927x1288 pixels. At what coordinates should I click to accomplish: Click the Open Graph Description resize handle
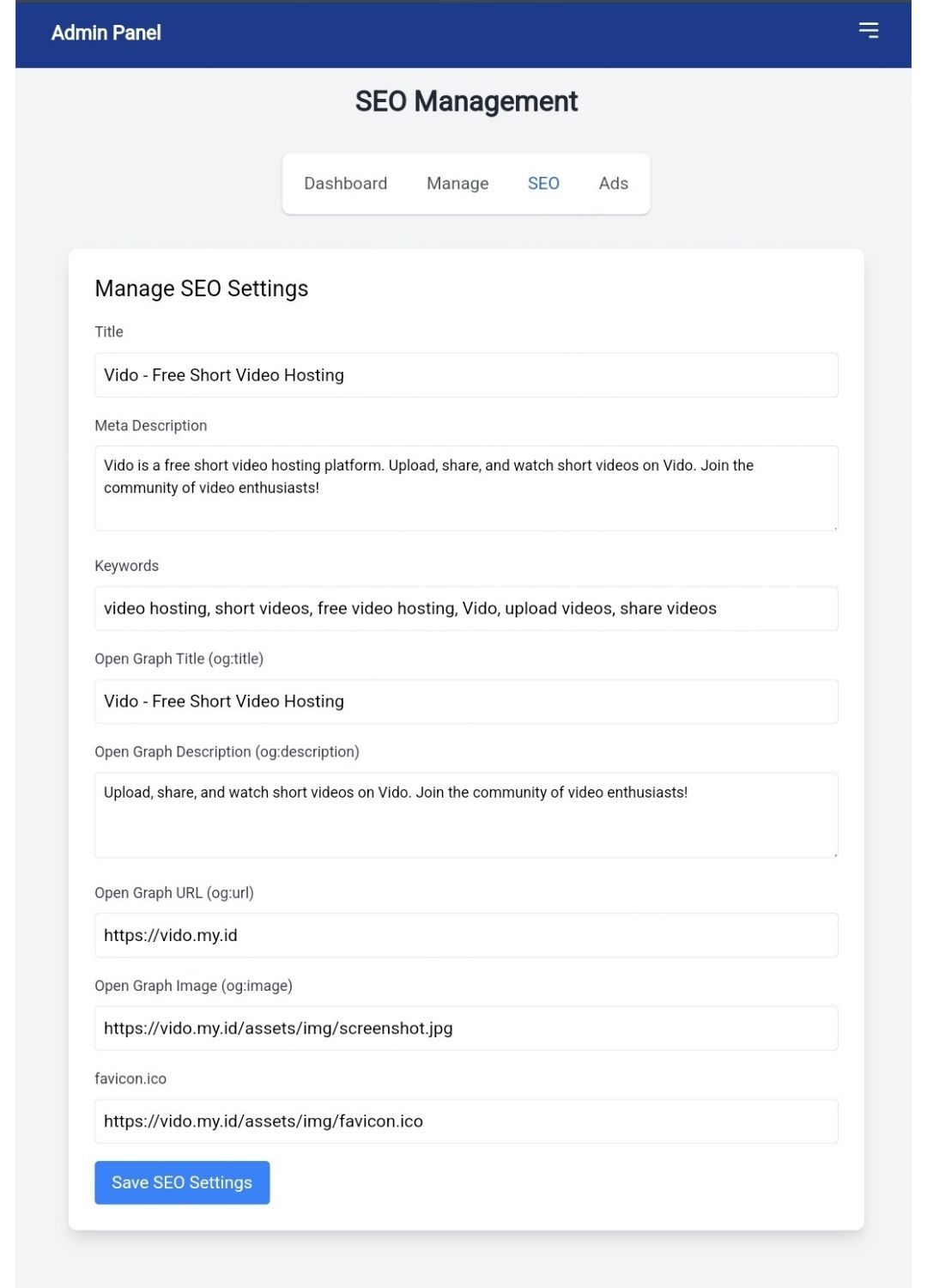(833, 853)
